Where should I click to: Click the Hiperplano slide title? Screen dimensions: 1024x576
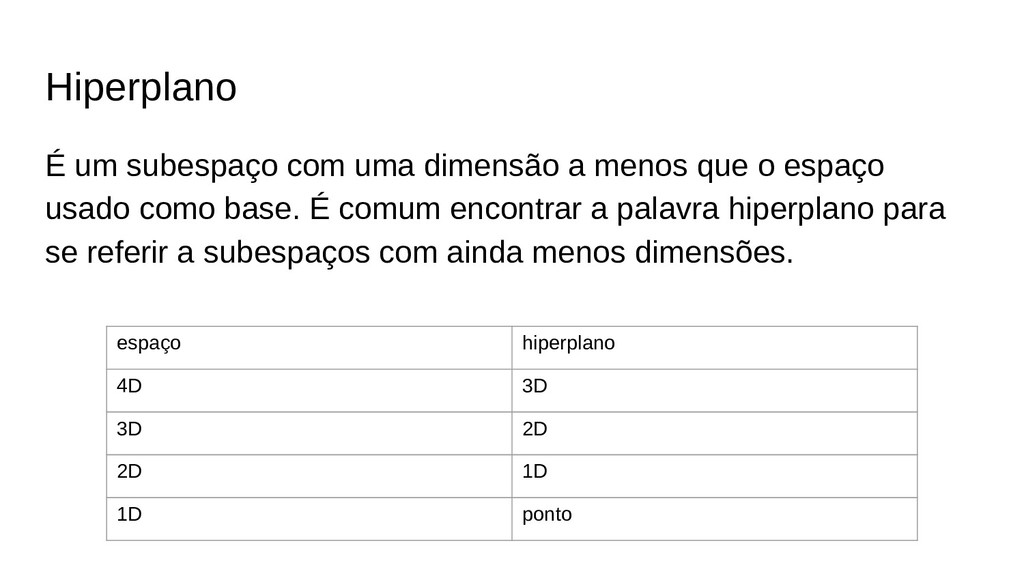tap(141, 88)
